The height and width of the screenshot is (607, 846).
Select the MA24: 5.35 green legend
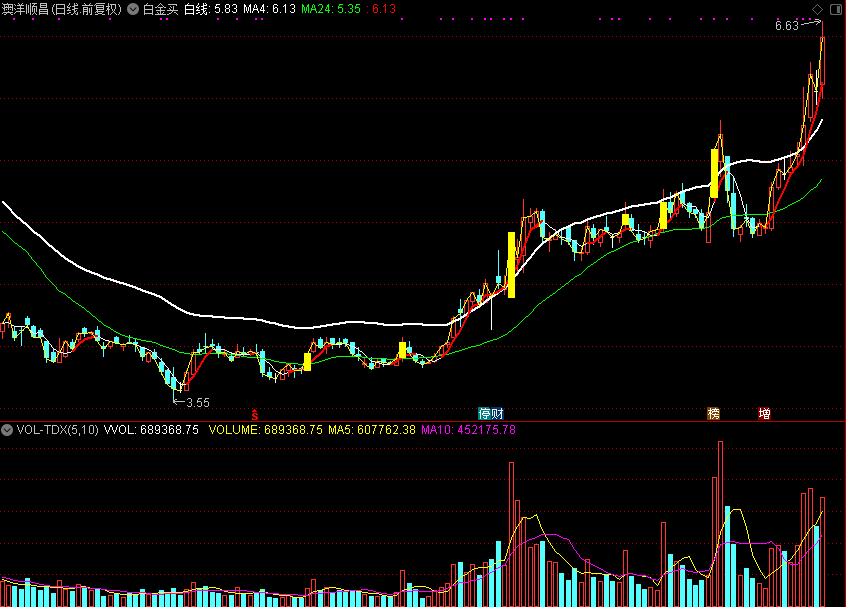pyautogui.click(x=331, y=9)
